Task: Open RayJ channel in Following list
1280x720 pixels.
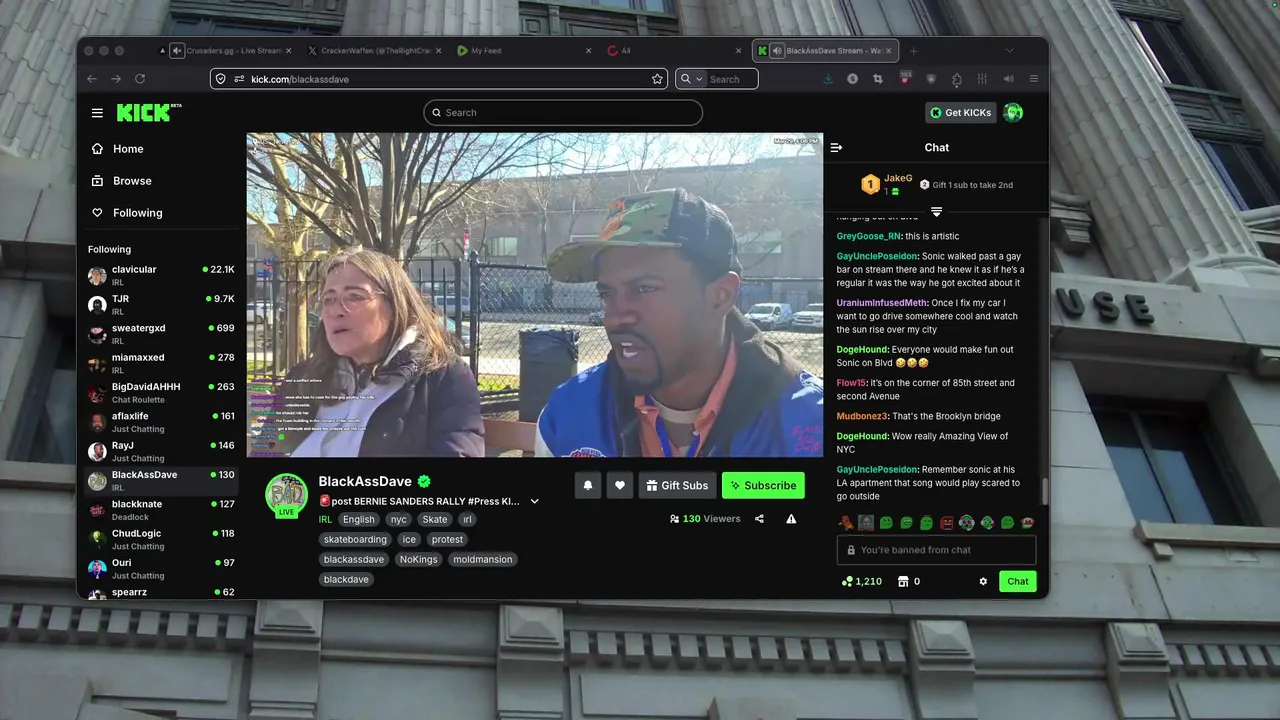Action: click(x=161, y=451)
